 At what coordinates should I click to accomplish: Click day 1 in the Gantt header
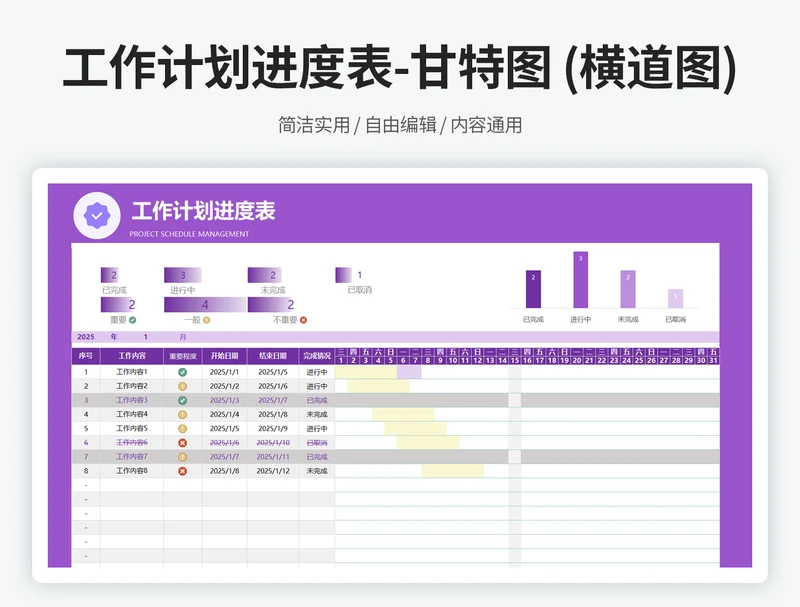(341, 360)
